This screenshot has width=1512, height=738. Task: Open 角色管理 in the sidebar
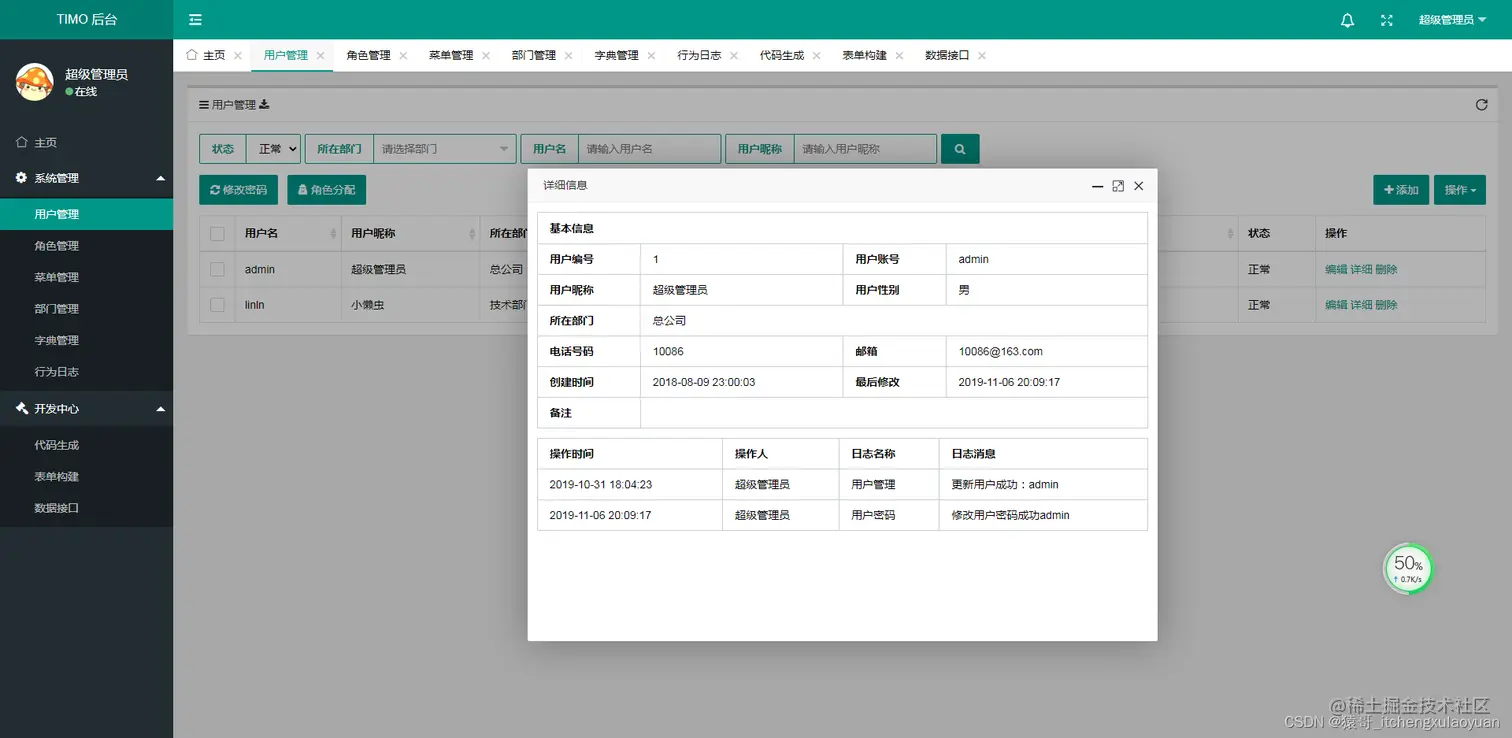coord(86,246)
